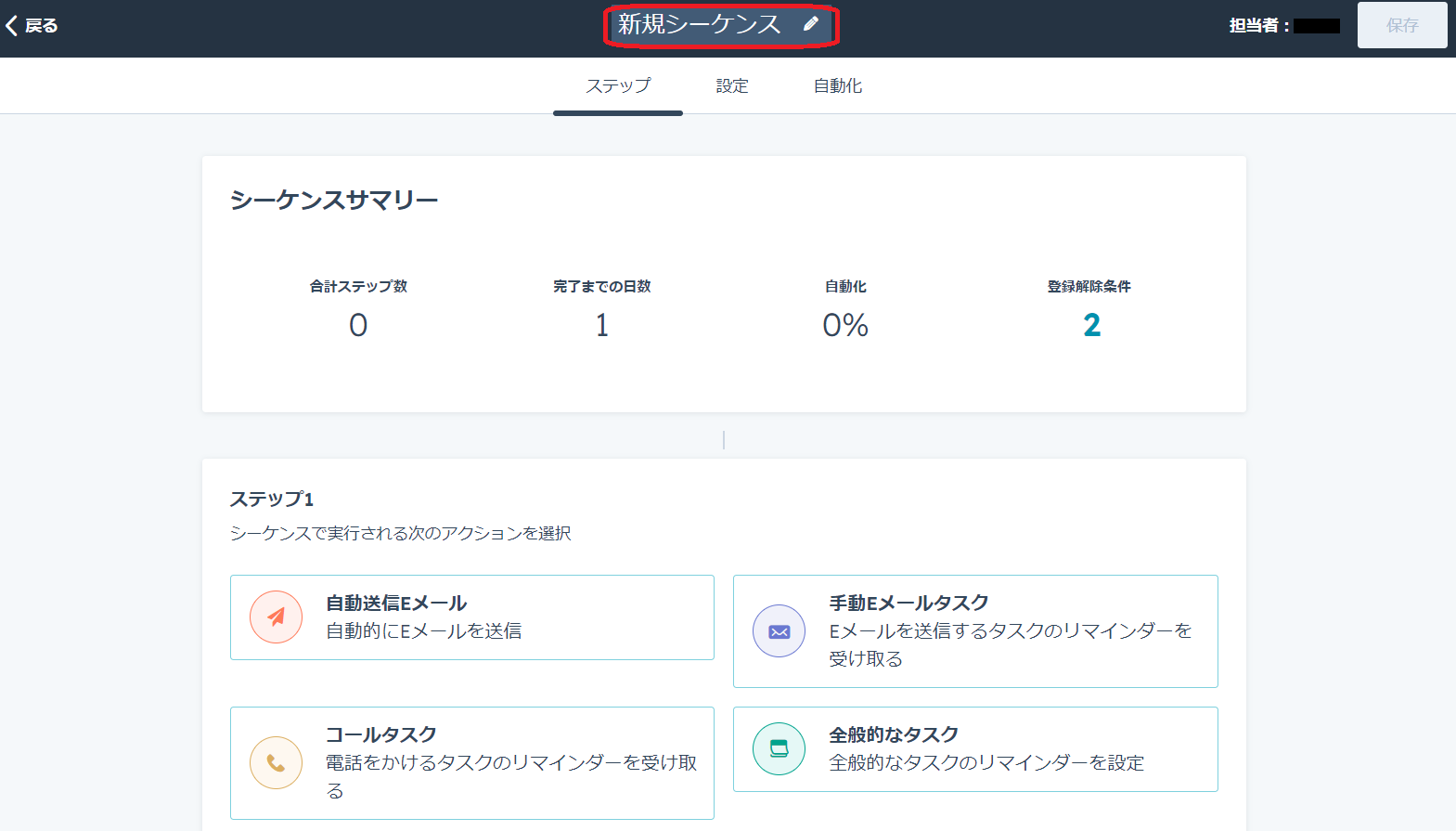
Task: Click description 全般的なタスクのリマインダーを設定
Action: 986,762
